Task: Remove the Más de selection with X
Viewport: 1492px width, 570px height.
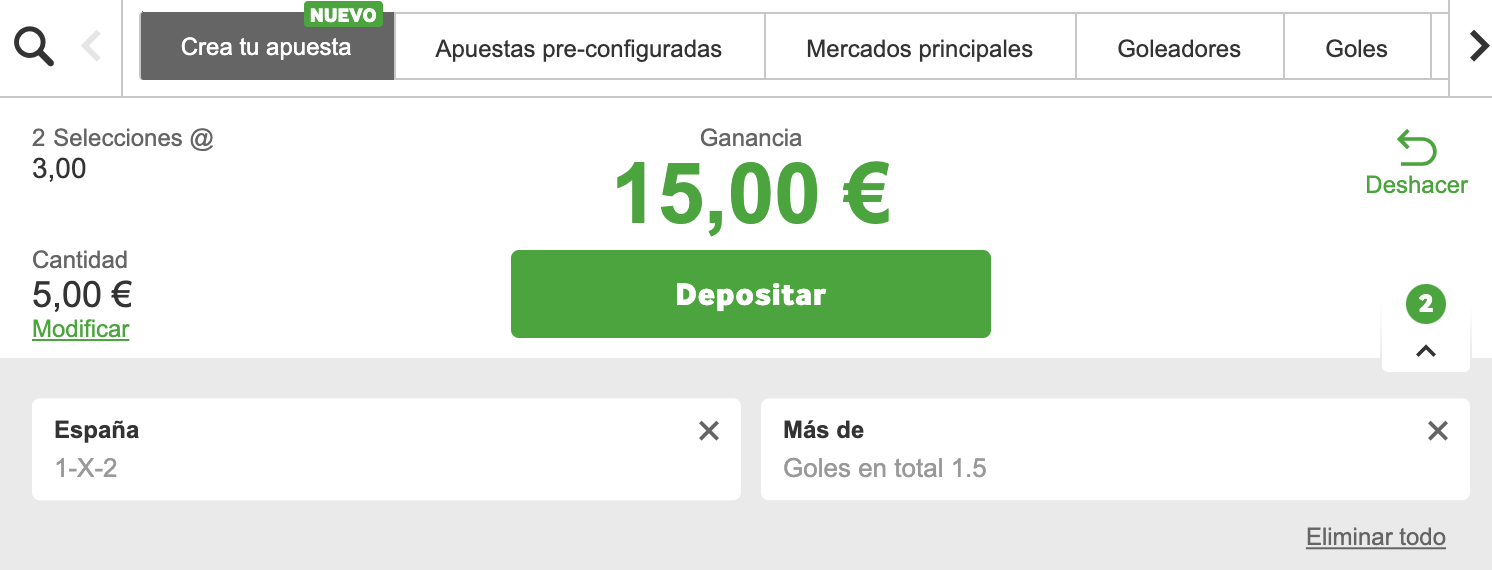Action: click(1437, 431)
